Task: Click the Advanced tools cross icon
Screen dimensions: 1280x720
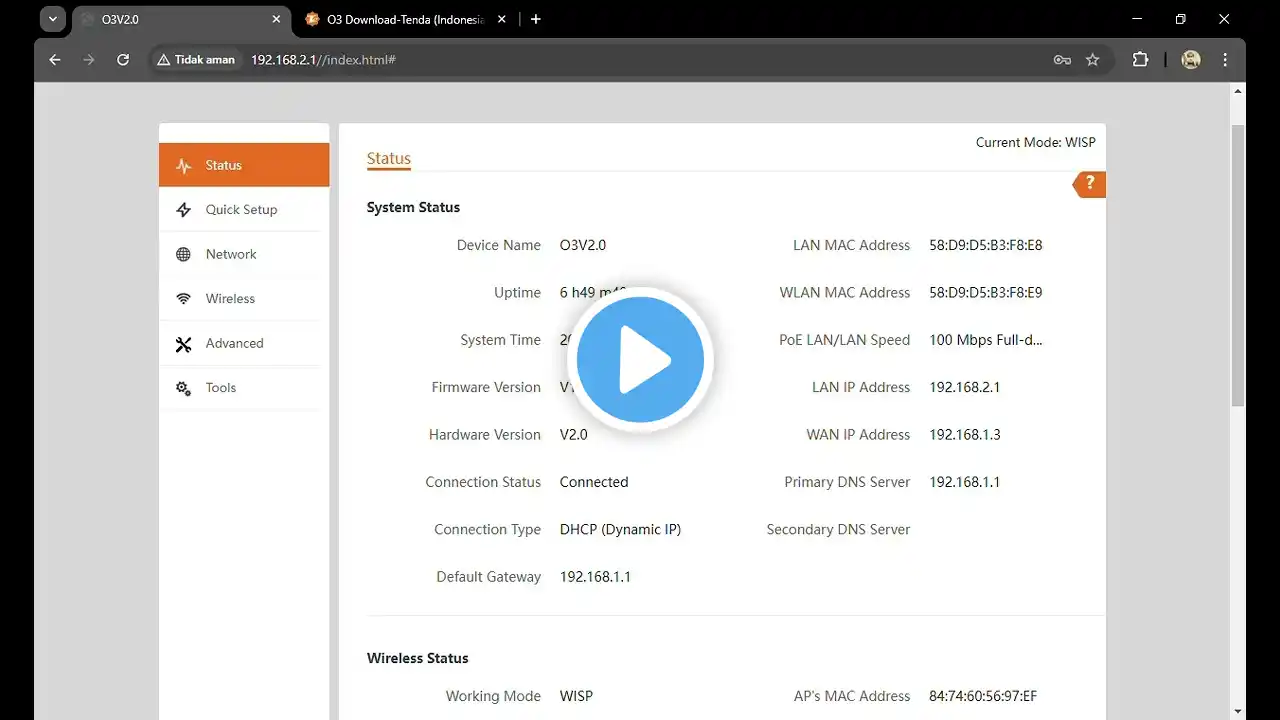Action: click(x=183, y=344)
